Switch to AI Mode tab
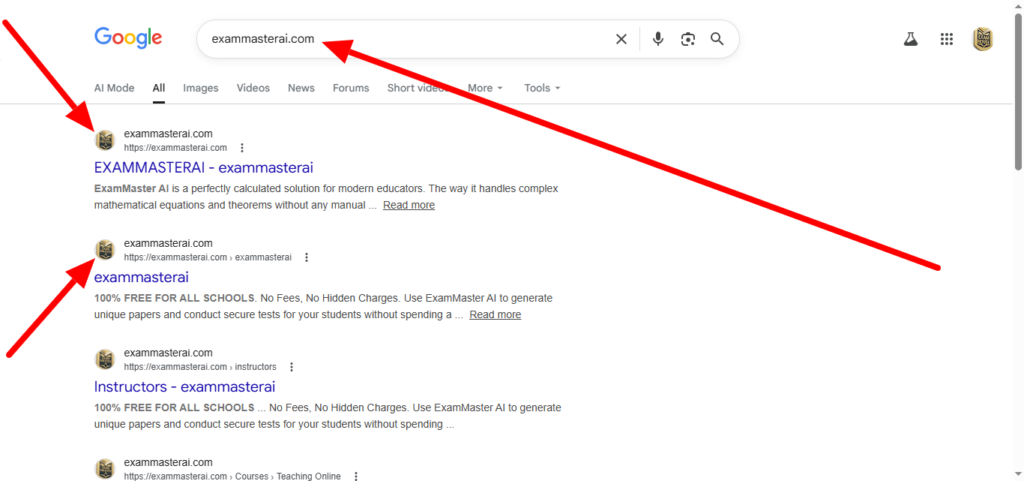This screenshot has width=1024, height=481. (x=114, y=88)
